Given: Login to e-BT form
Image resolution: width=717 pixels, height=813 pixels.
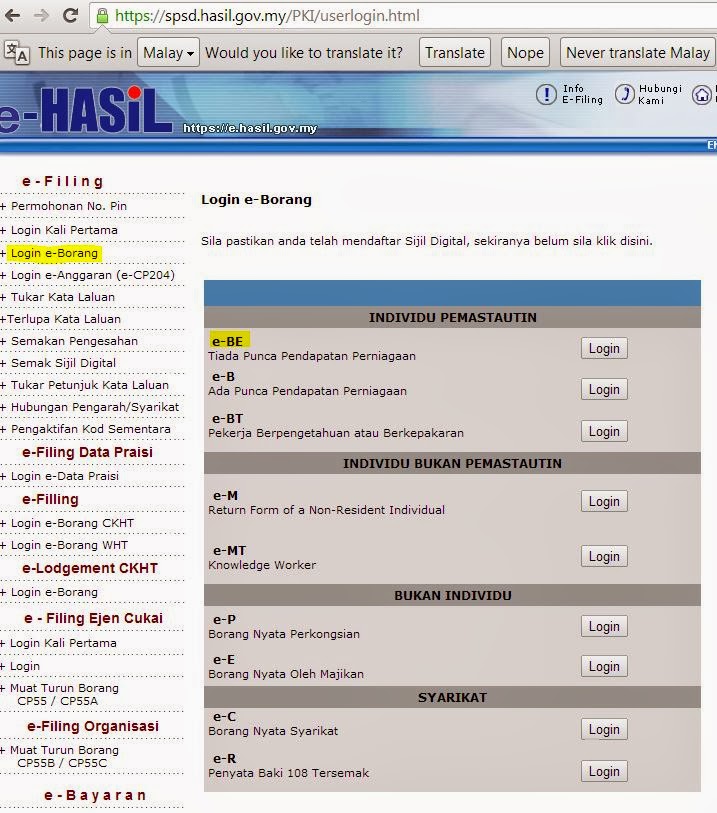Looking at the screenshot, I should (604, 431).
